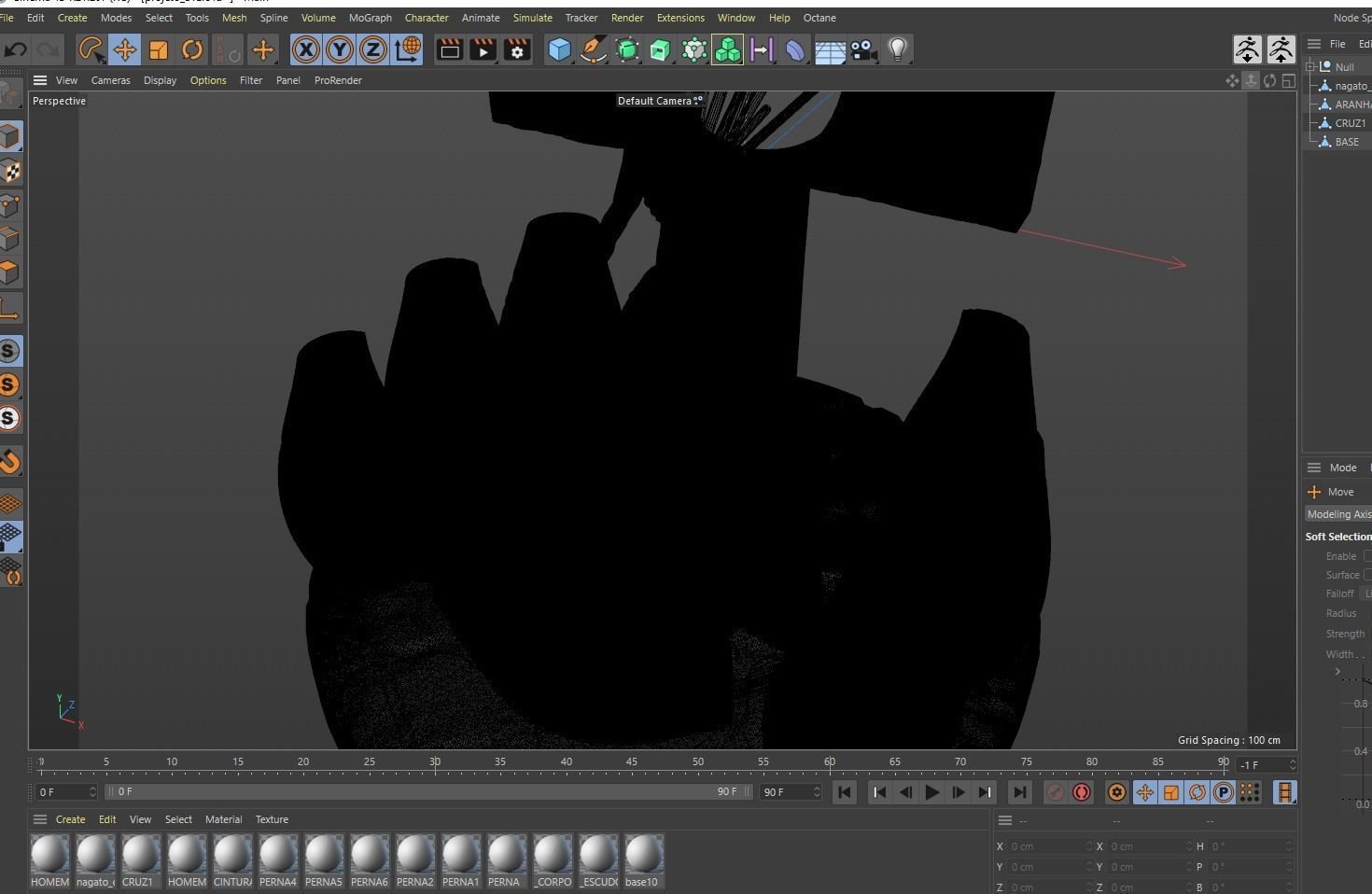Open the Extensions menu
Viewport: 1372px width, 894px height.
(x=680, y=18)
